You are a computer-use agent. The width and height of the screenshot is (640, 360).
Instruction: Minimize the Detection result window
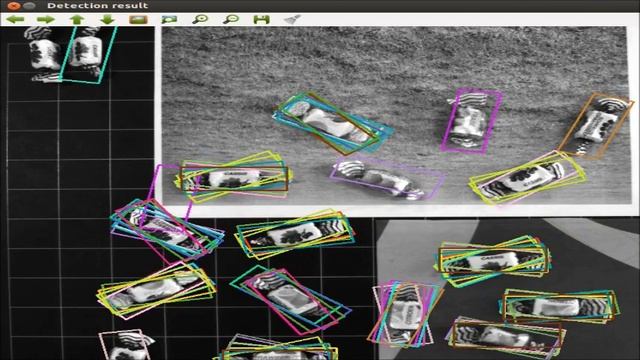[x=29, y=6]
